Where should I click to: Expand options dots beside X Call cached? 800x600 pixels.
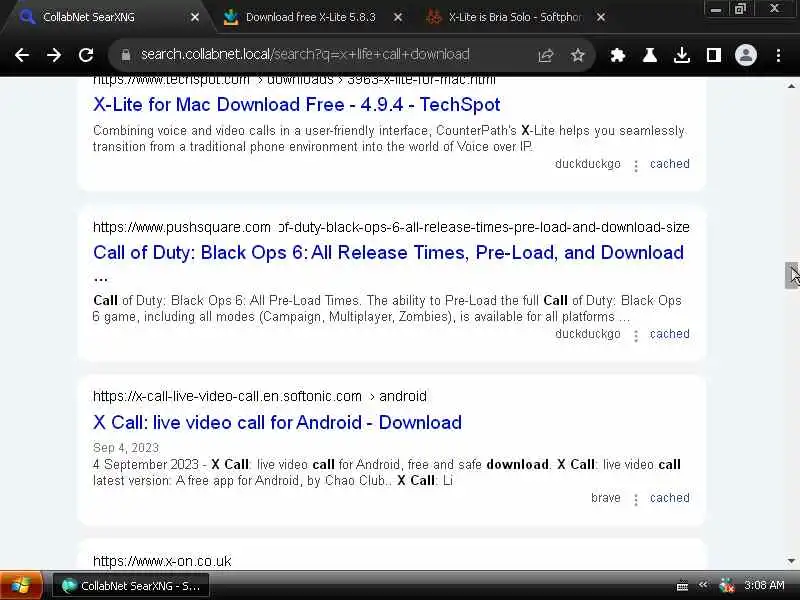[636, 500]
